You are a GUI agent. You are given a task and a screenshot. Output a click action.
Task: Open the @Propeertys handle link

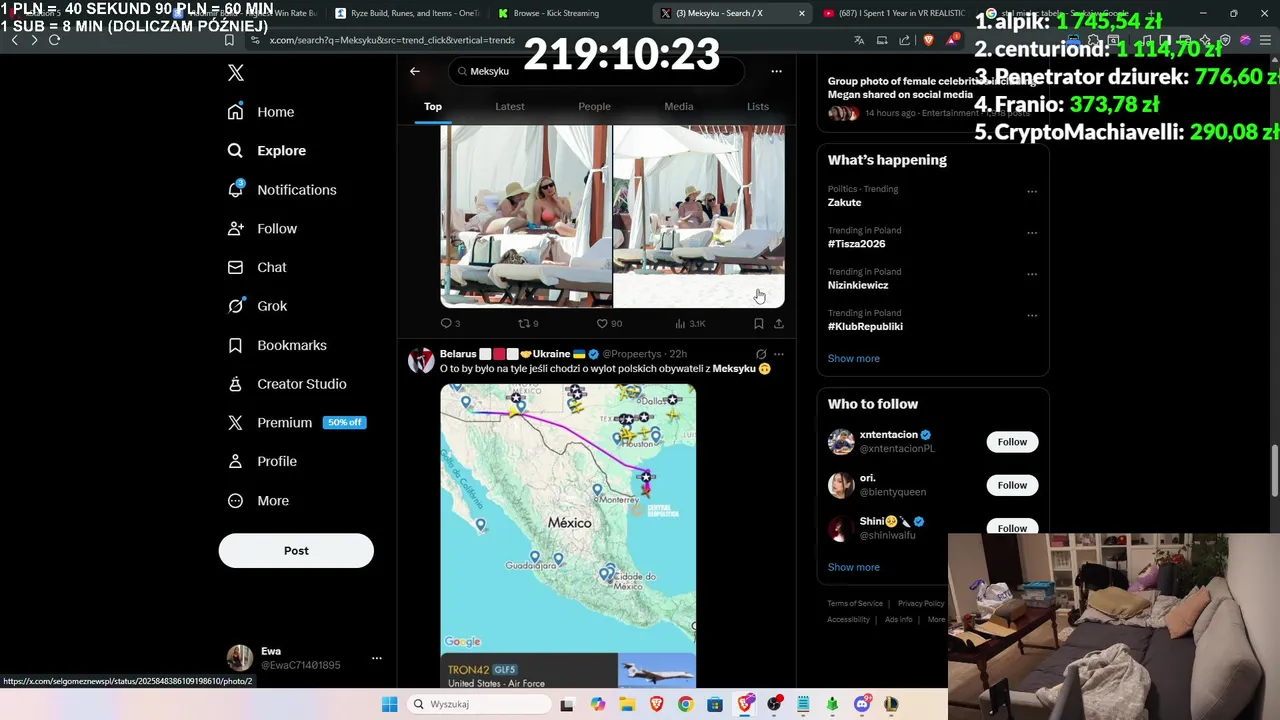(x=631, y=354)
